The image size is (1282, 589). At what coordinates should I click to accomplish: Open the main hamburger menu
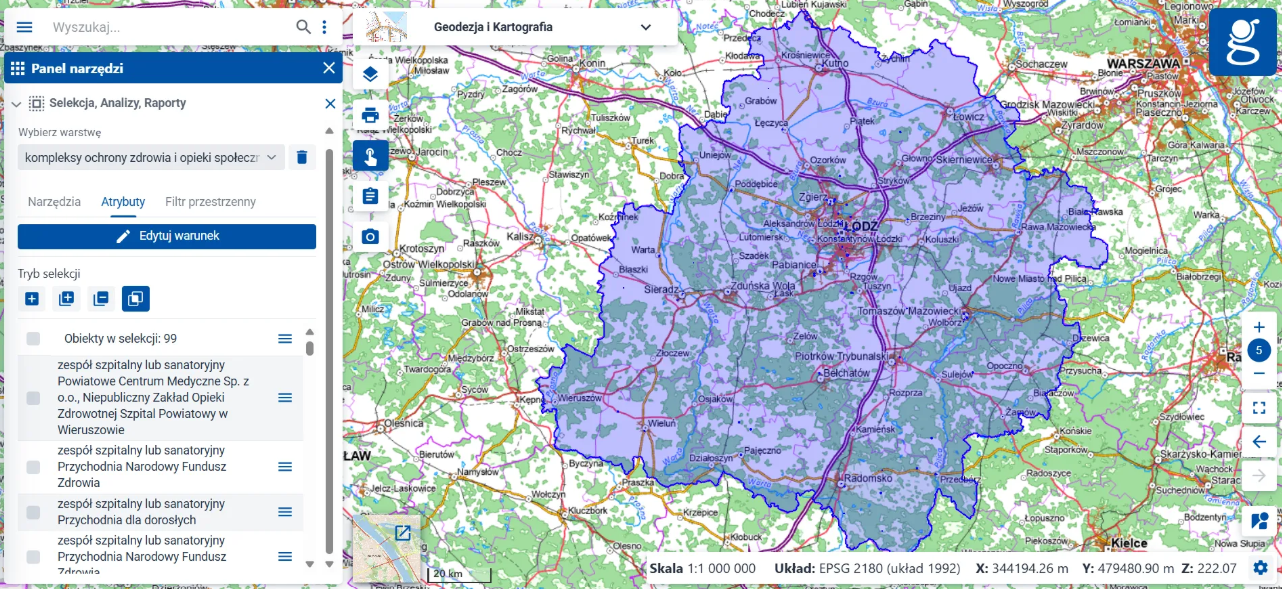click(25, 27)
